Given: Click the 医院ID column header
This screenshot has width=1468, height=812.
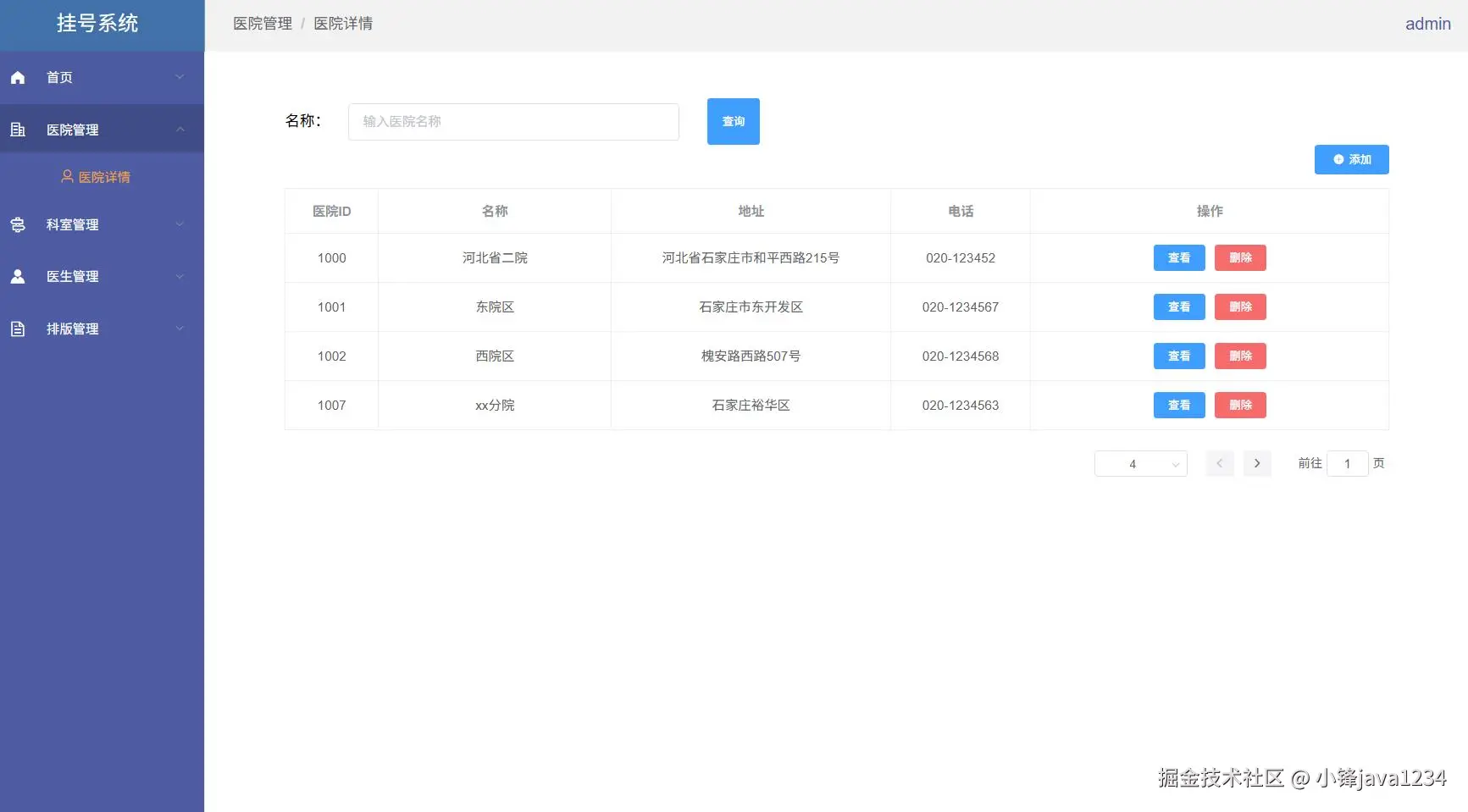Looking at the screenshot, I should (332, 211).
